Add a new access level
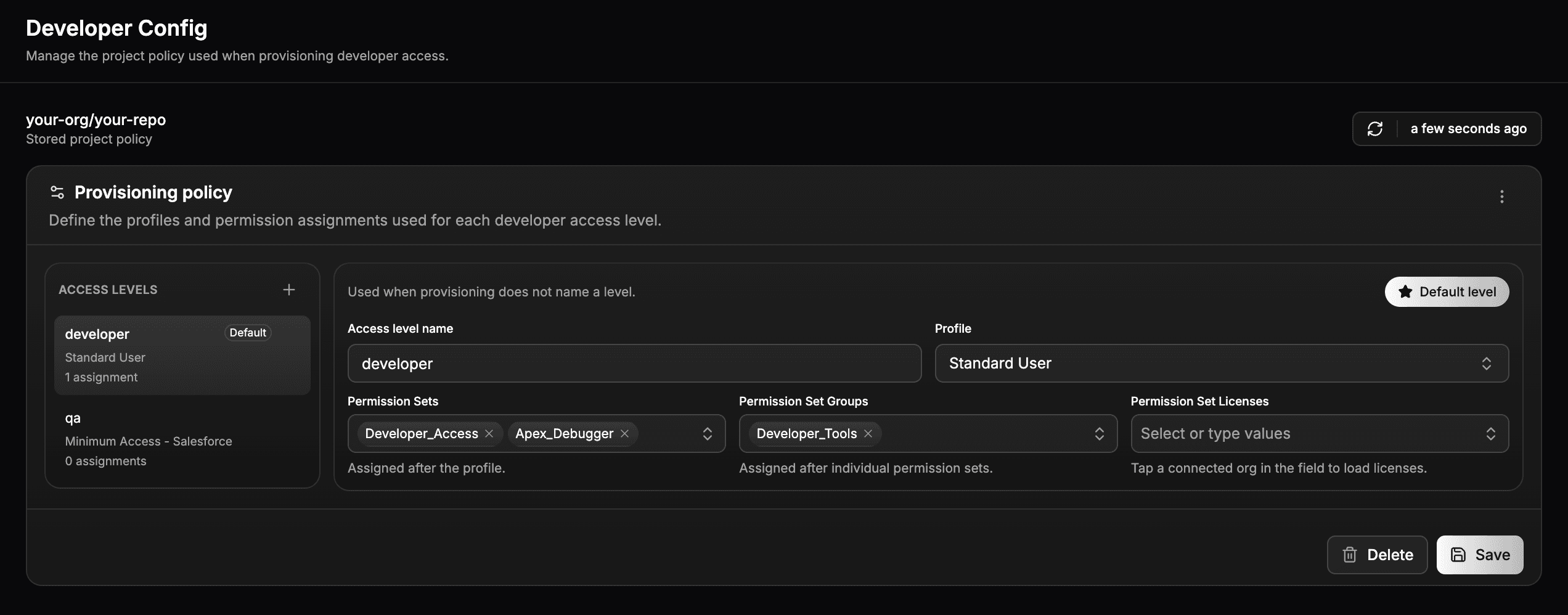 (x=289, y=290)
